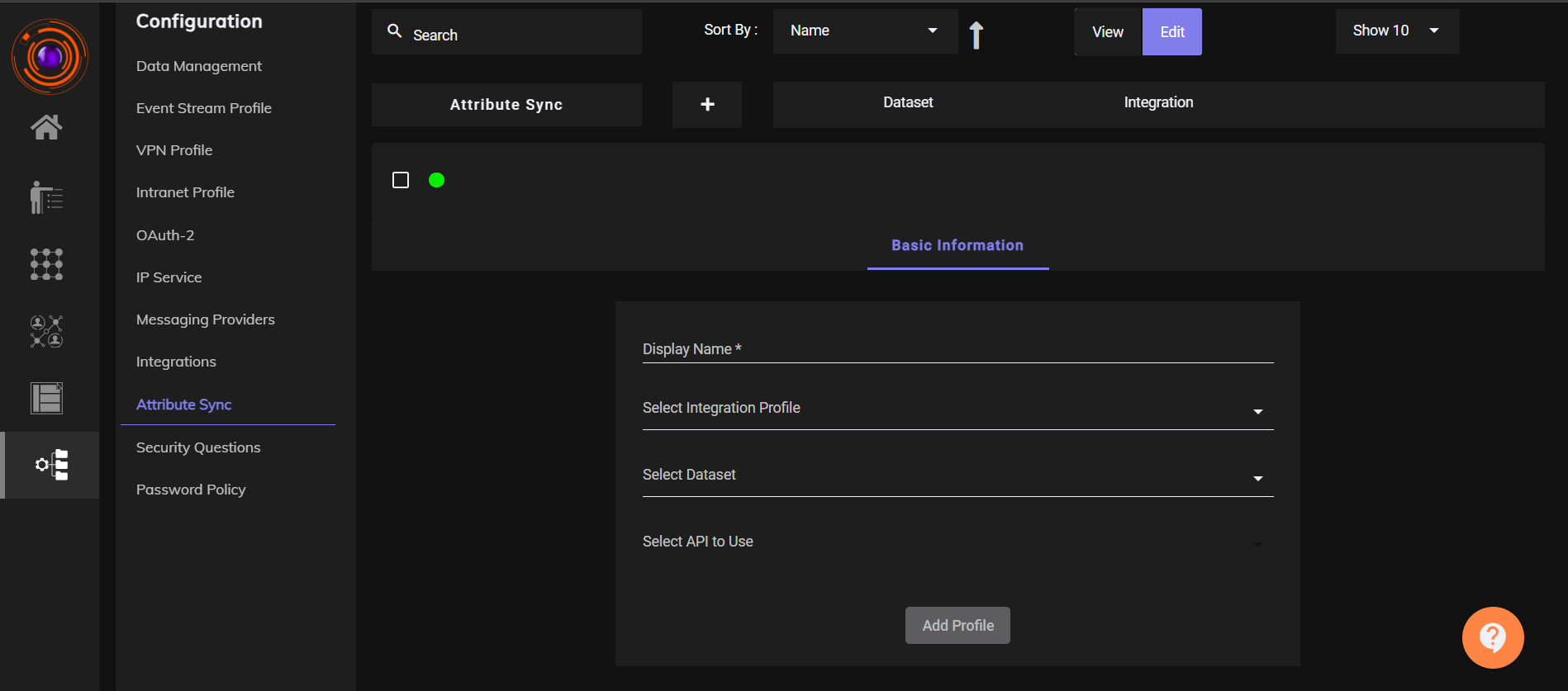
Task: Select Attribute Sync in sidebar menu
Action: pos(184,405)
